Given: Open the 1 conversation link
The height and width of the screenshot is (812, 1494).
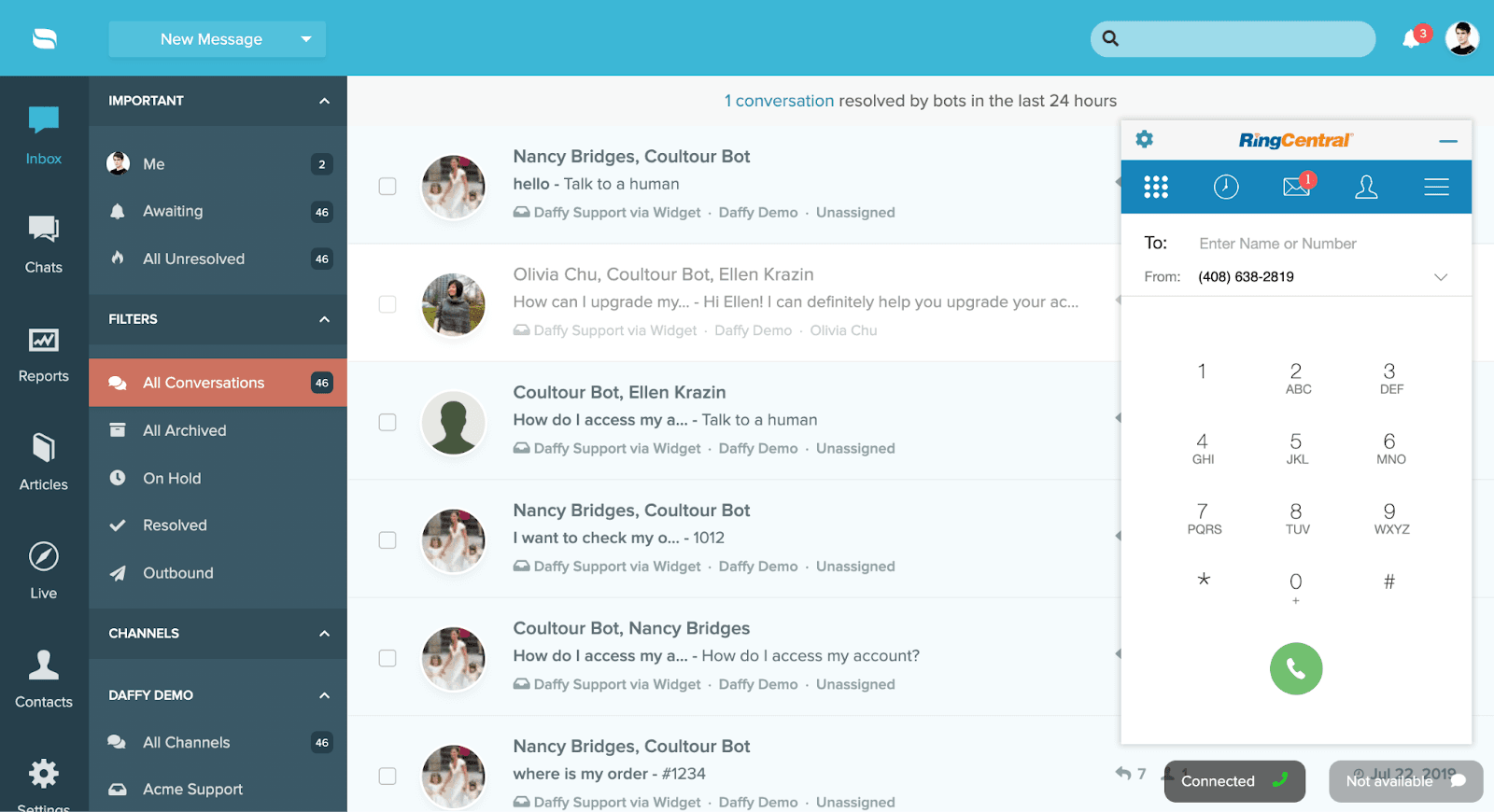Looking at the screenshot, I should (779, 101).
